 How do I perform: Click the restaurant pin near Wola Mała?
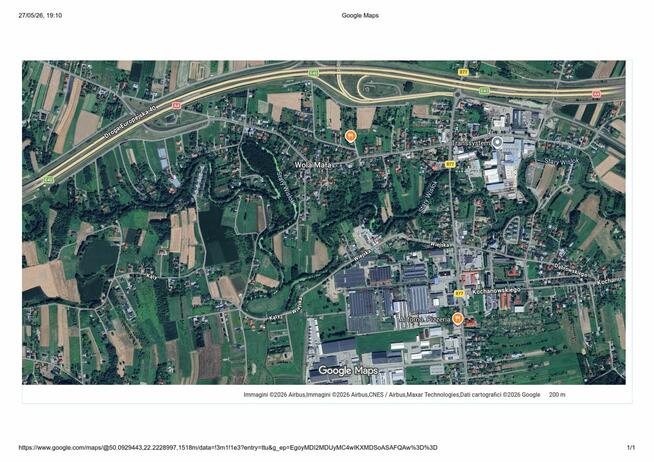tap(351, 136)
